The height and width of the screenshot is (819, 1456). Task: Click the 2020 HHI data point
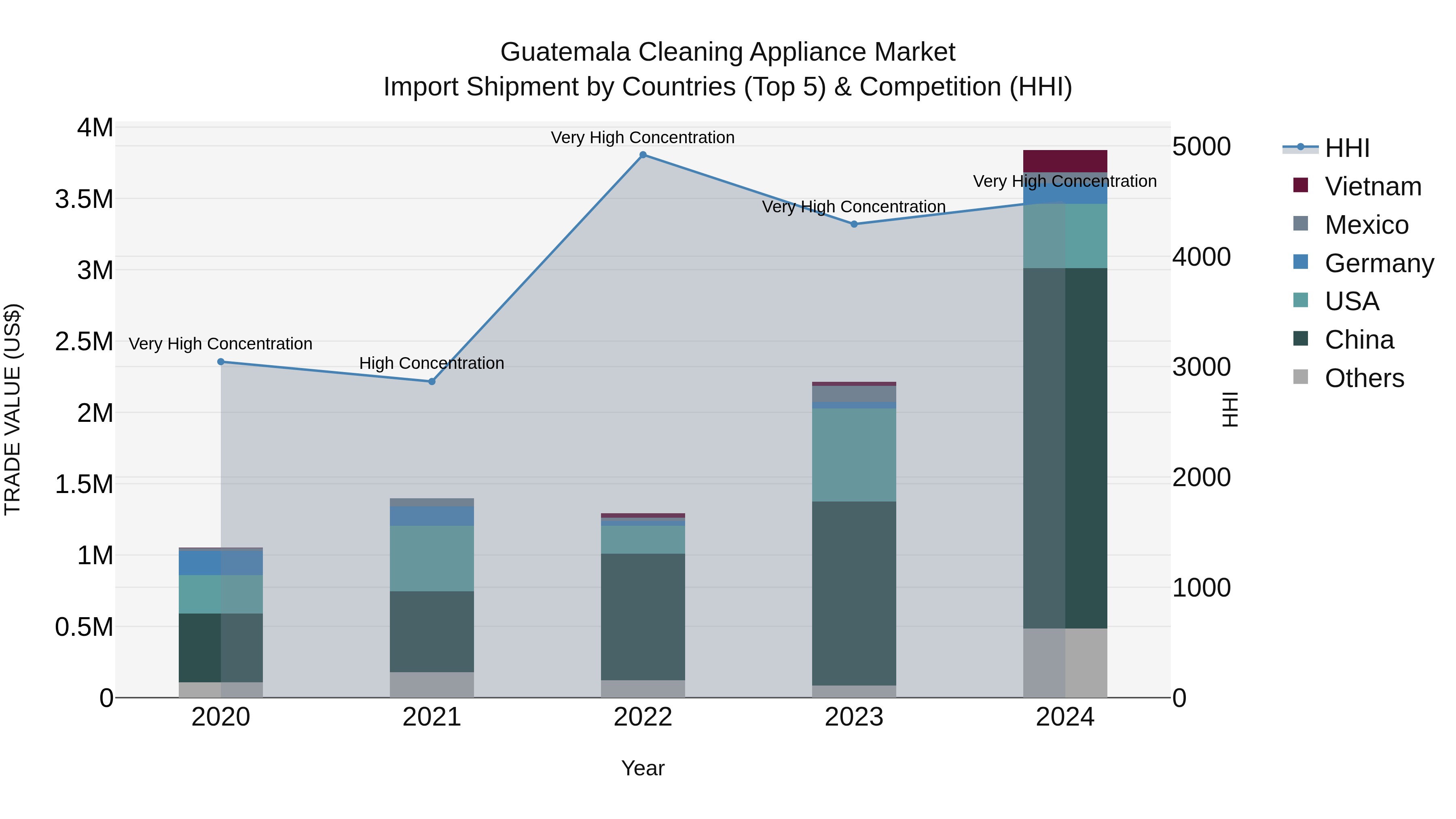click(221, 362)
